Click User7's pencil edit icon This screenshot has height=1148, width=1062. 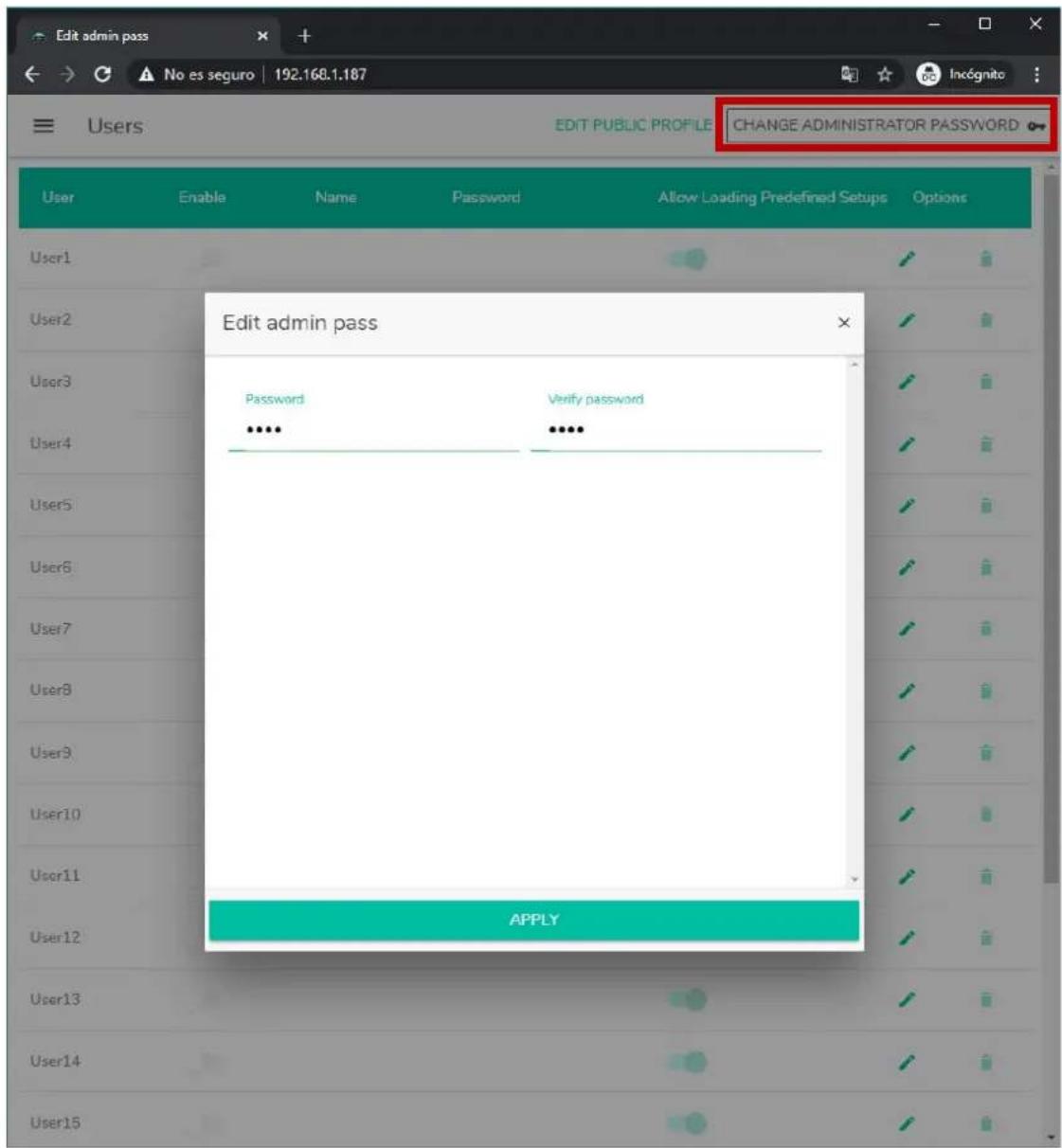click(x=907, y=629)
